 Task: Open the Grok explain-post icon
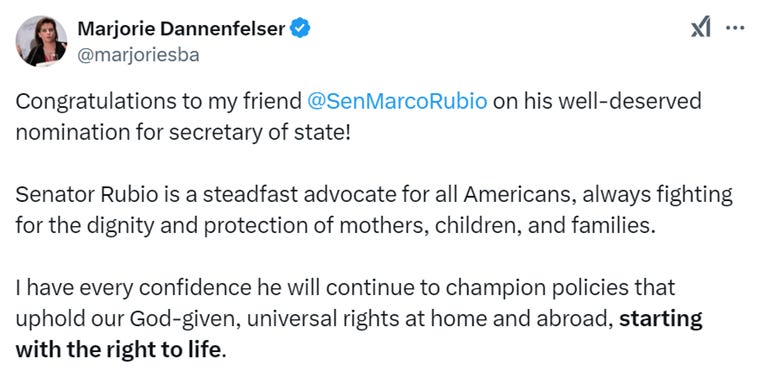pos(701,27)
